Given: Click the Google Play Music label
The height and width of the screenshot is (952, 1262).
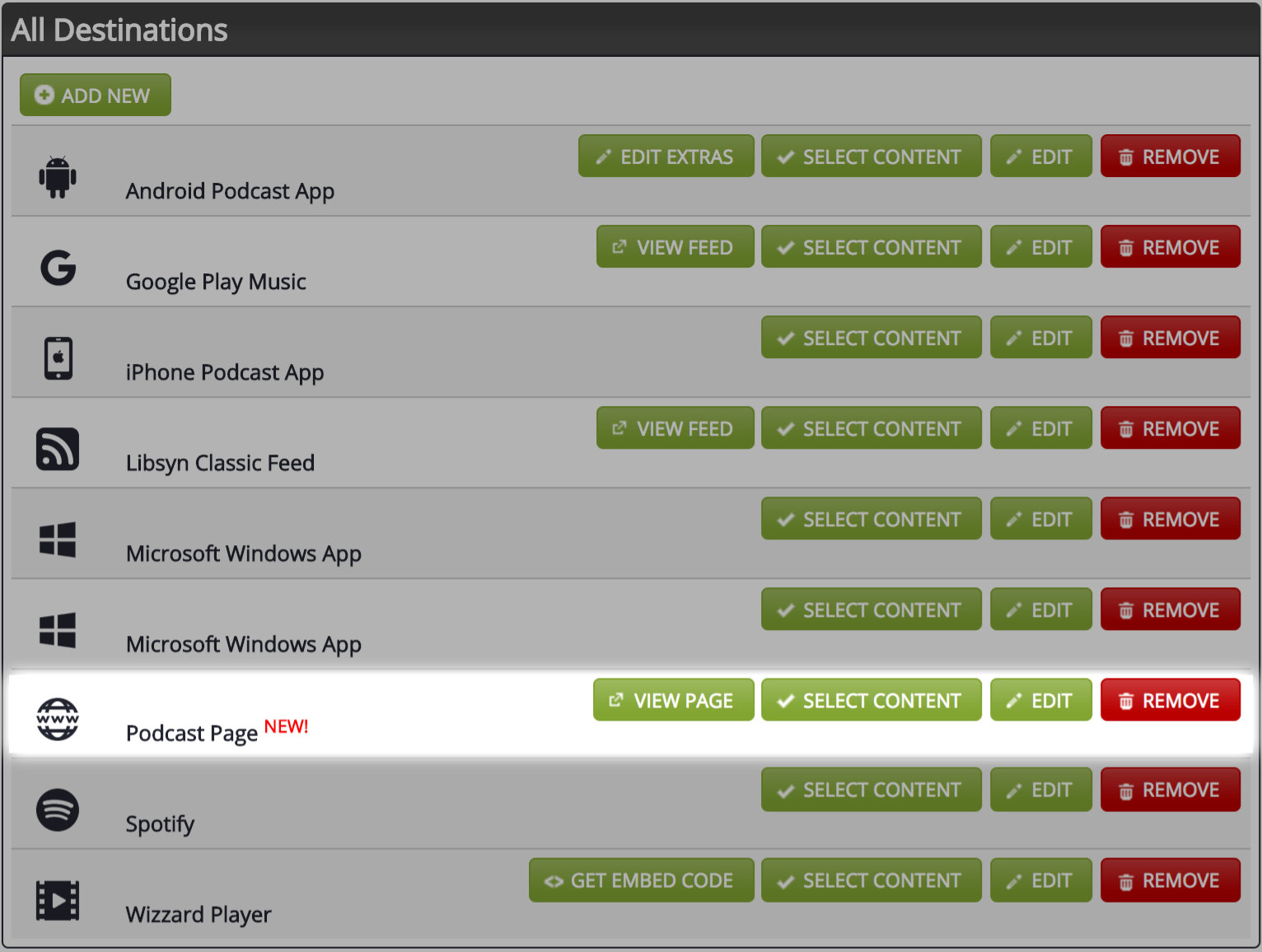Looking at the screenshot, I should coord(216,282).
